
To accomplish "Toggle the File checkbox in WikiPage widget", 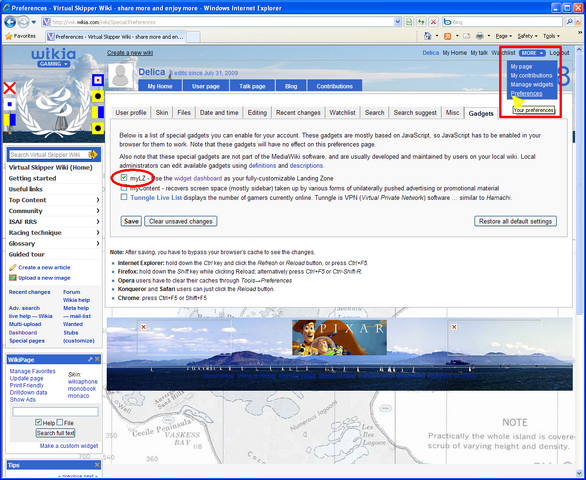I will click(x=60, y=422).
